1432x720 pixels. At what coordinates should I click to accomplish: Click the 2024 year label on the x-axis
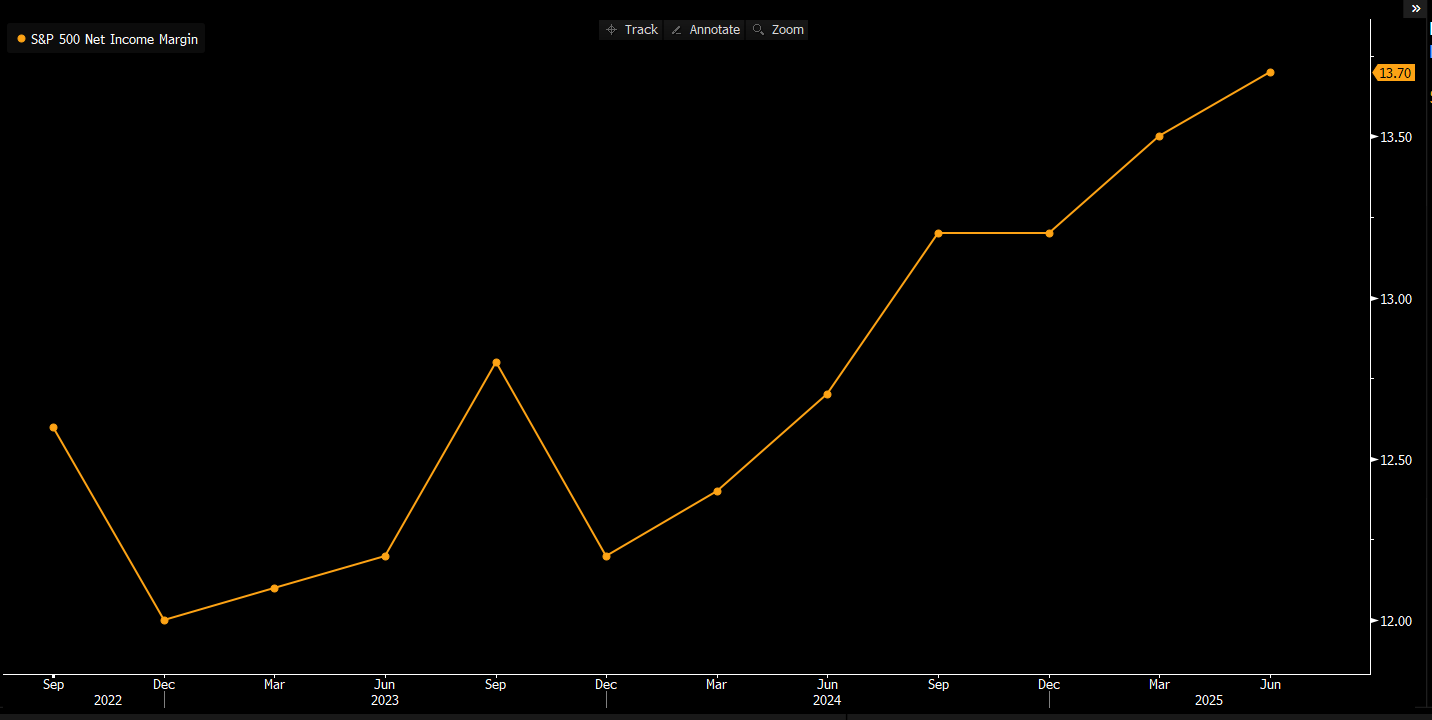pyautogui.click(x=827, y=701)
